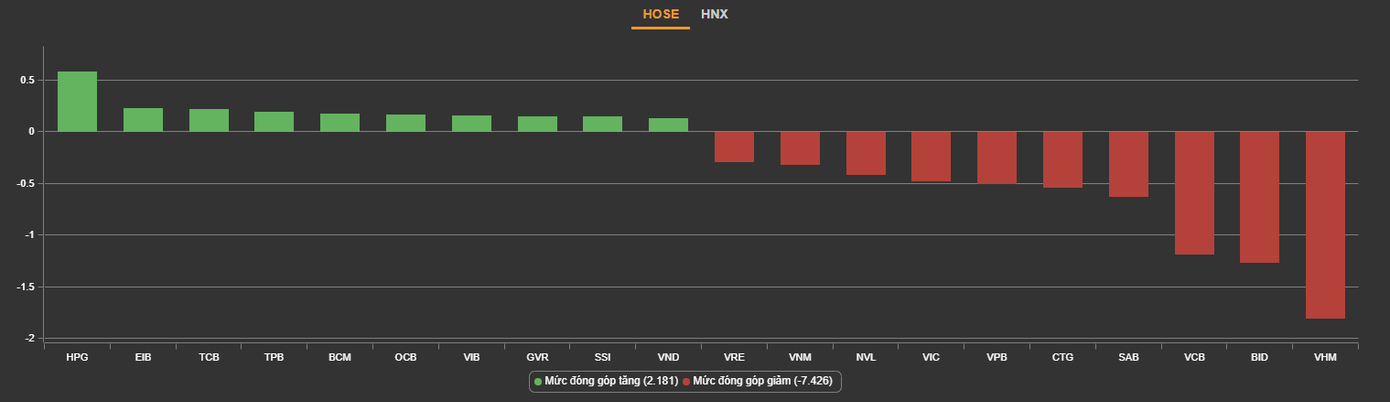Toggle the red 'Mức đóng góp giảm' legend

point(761,381)
